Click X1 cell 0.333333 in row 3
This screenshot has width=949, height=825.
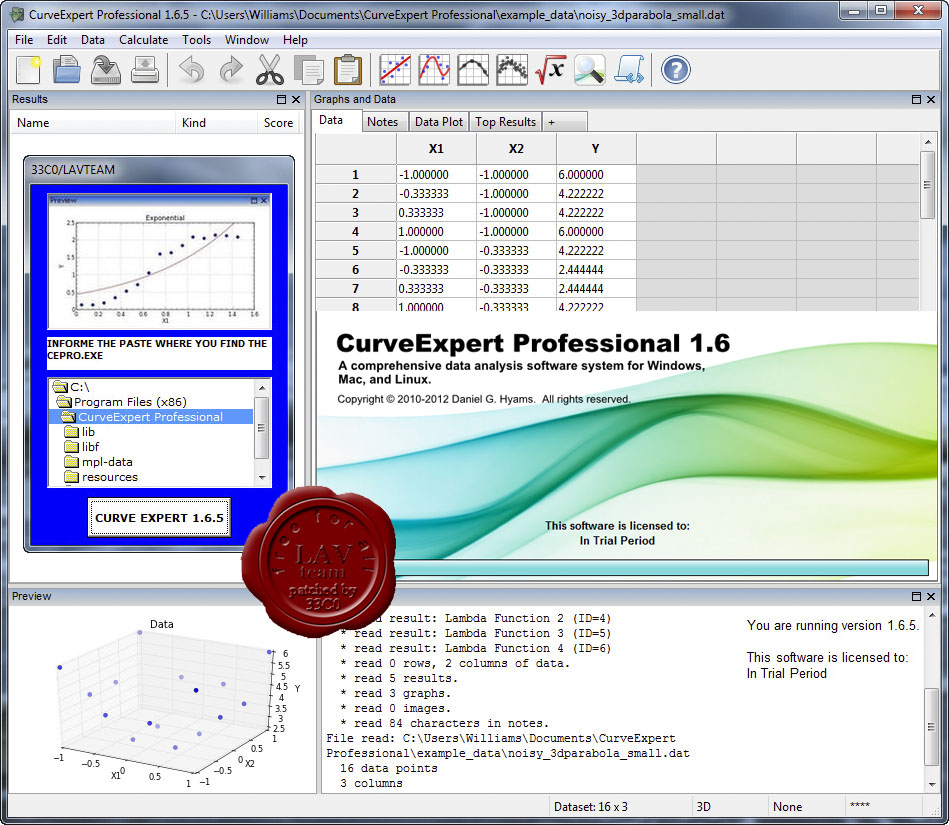436,213
